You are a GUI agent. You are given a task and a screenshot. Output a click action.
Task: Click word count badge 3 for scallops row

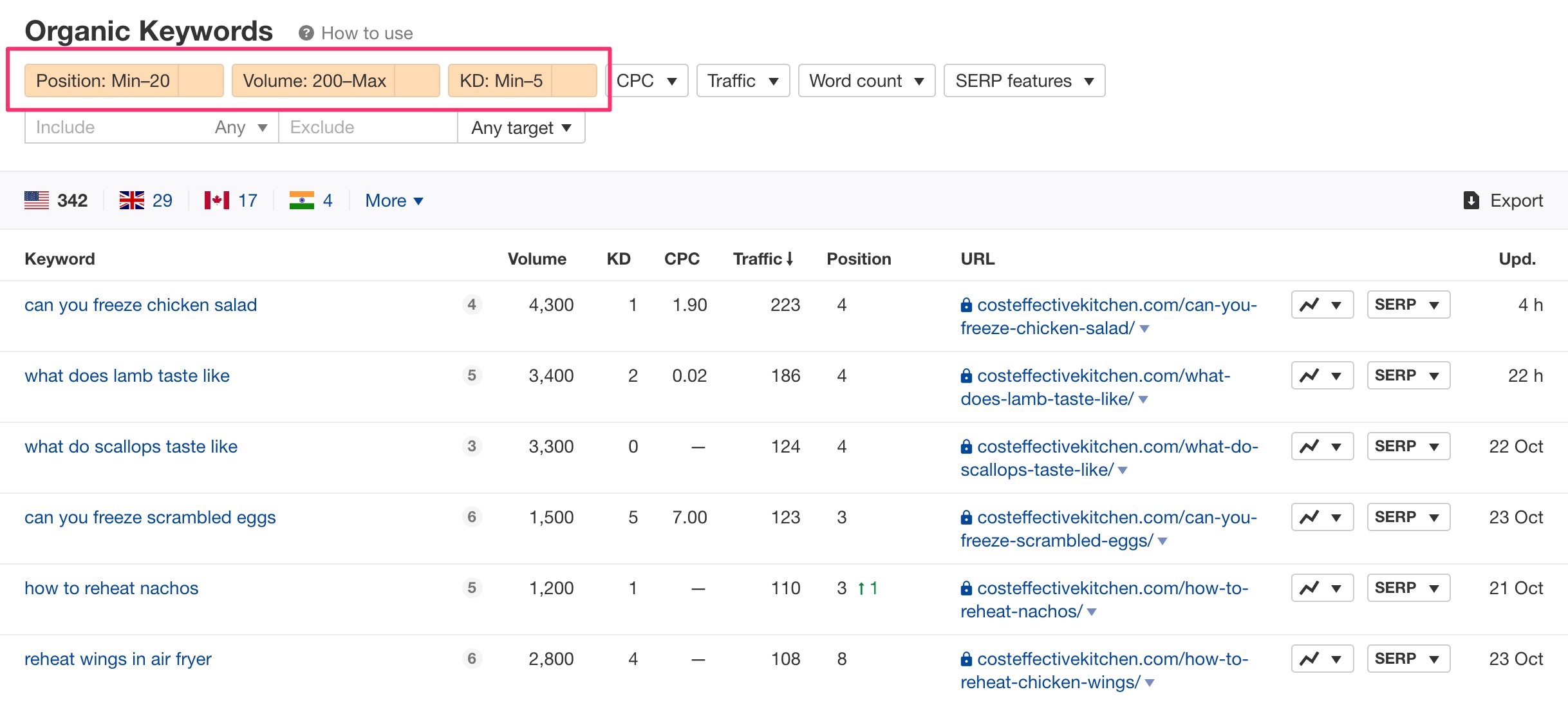(472, 446)
